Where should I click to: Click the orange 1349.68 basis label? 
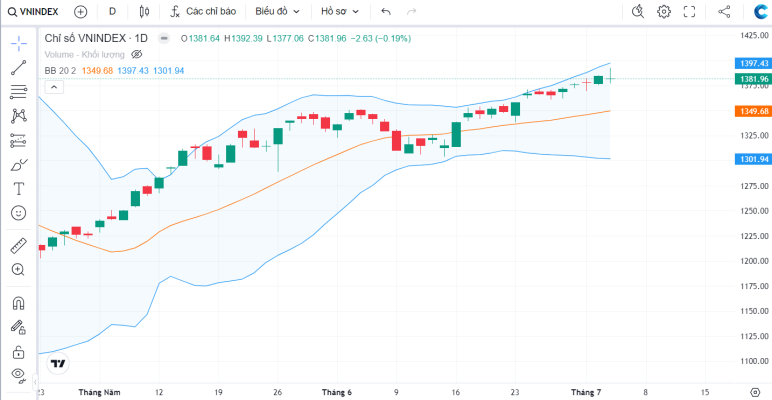(753, 111)
